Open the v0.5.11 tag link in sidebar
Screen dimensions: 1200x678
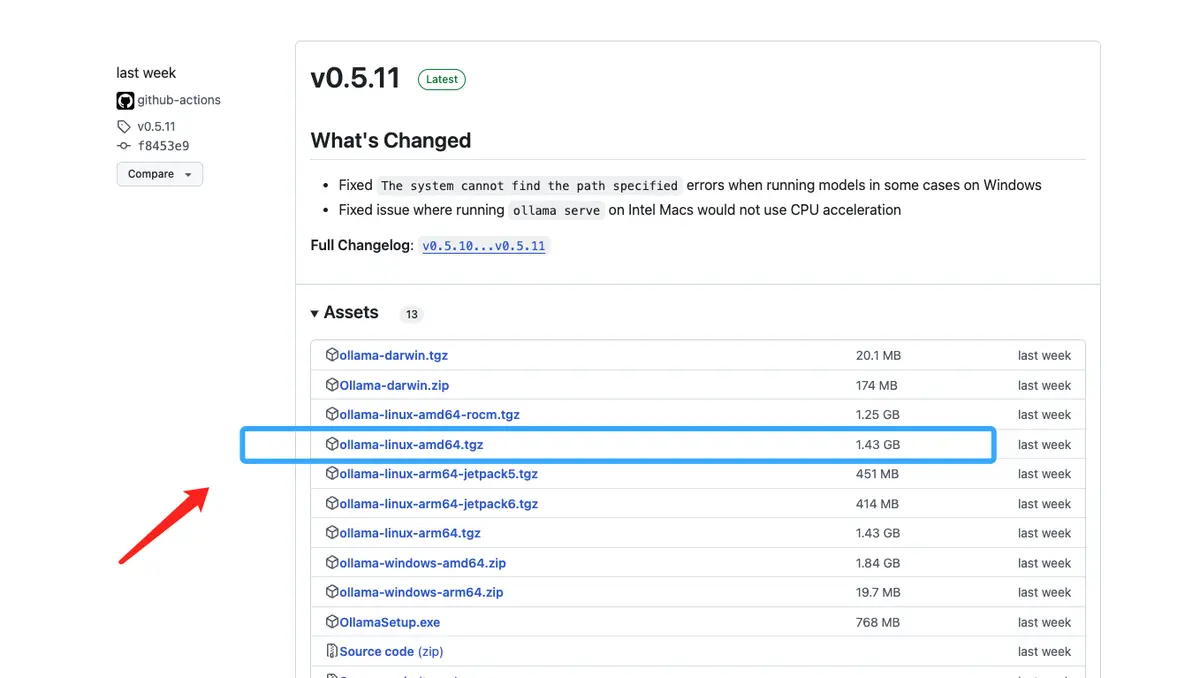[157, 127]
